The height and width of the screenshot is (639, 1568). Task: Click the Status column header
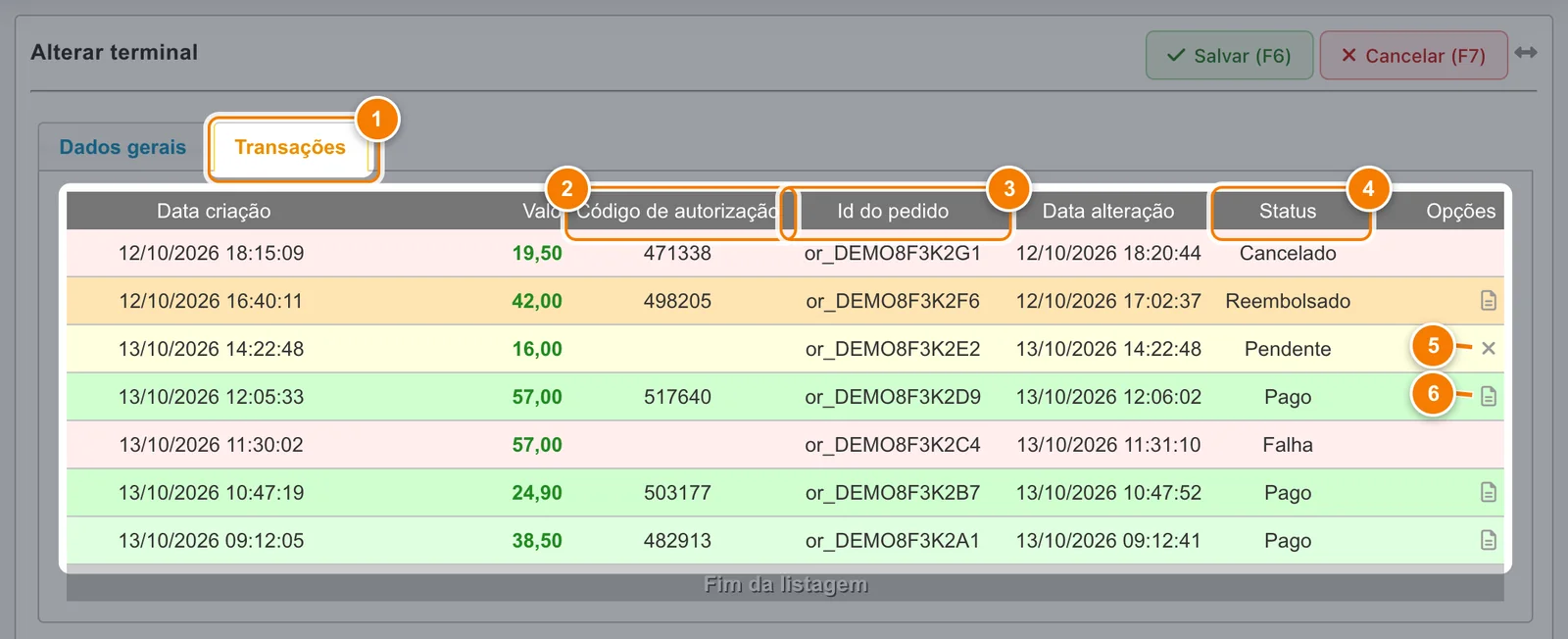point(1288,211)
